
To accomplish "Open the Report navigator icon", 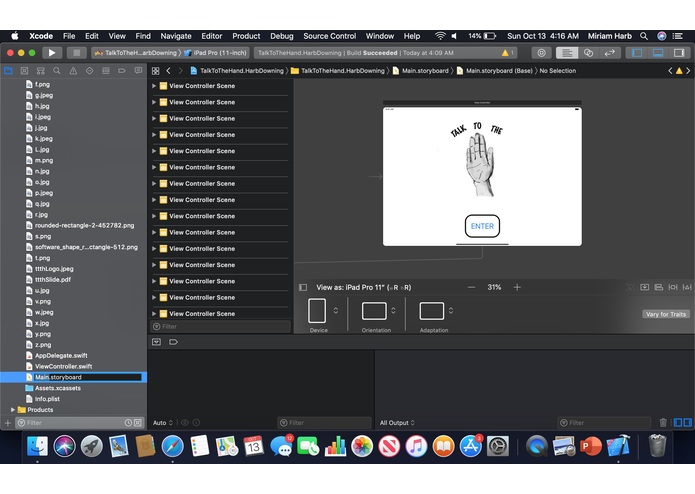I will 138,70.
